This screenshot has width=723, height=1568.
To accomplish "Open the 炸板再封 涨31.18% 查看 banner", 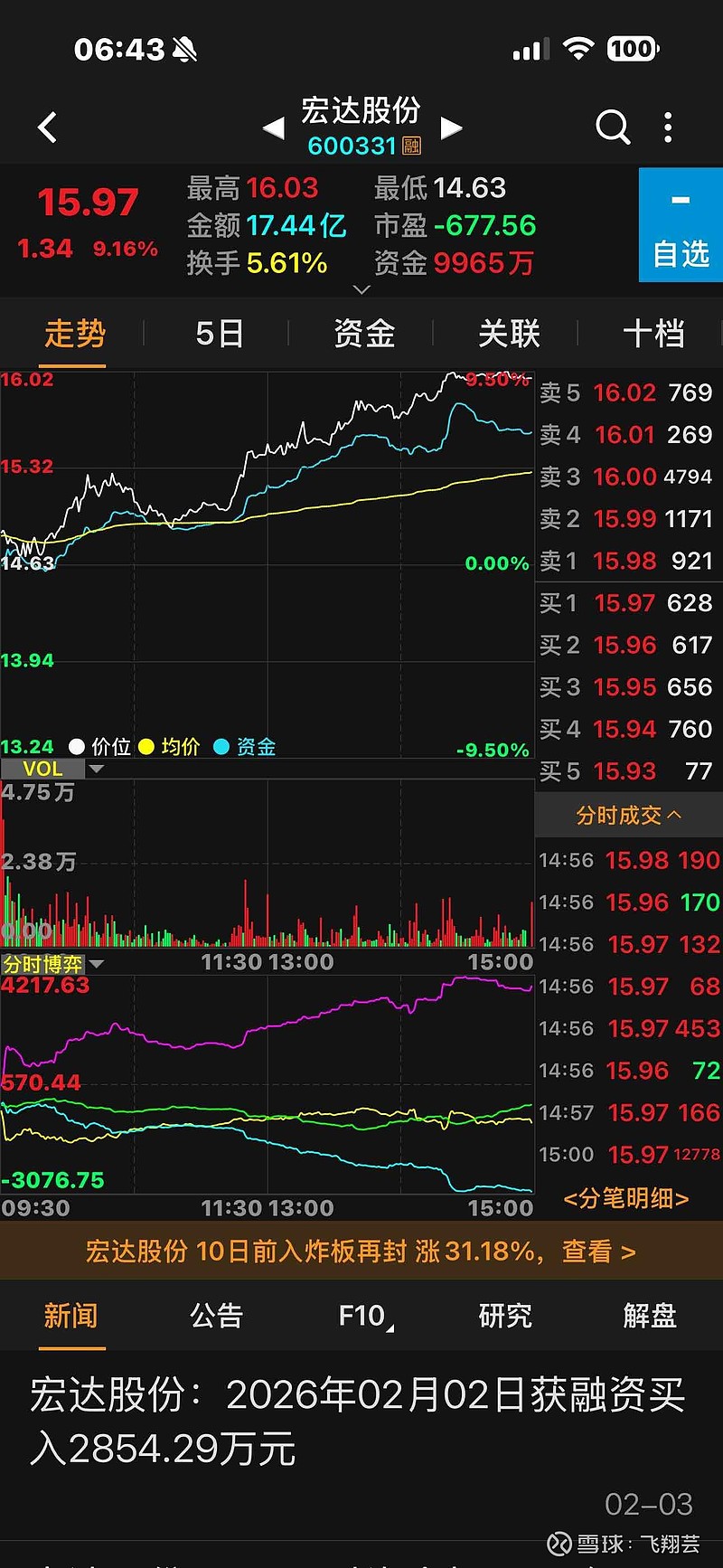I will point(361,1252).
